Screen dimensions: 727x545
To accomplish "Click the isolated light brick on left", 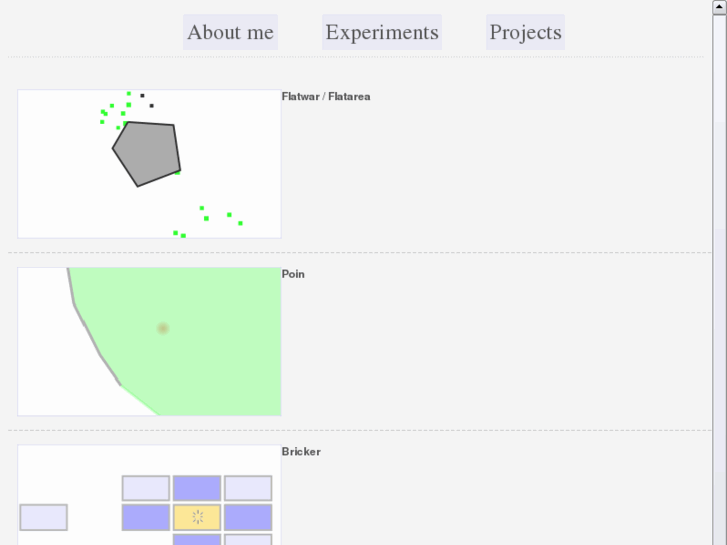I will coord(43,517).
